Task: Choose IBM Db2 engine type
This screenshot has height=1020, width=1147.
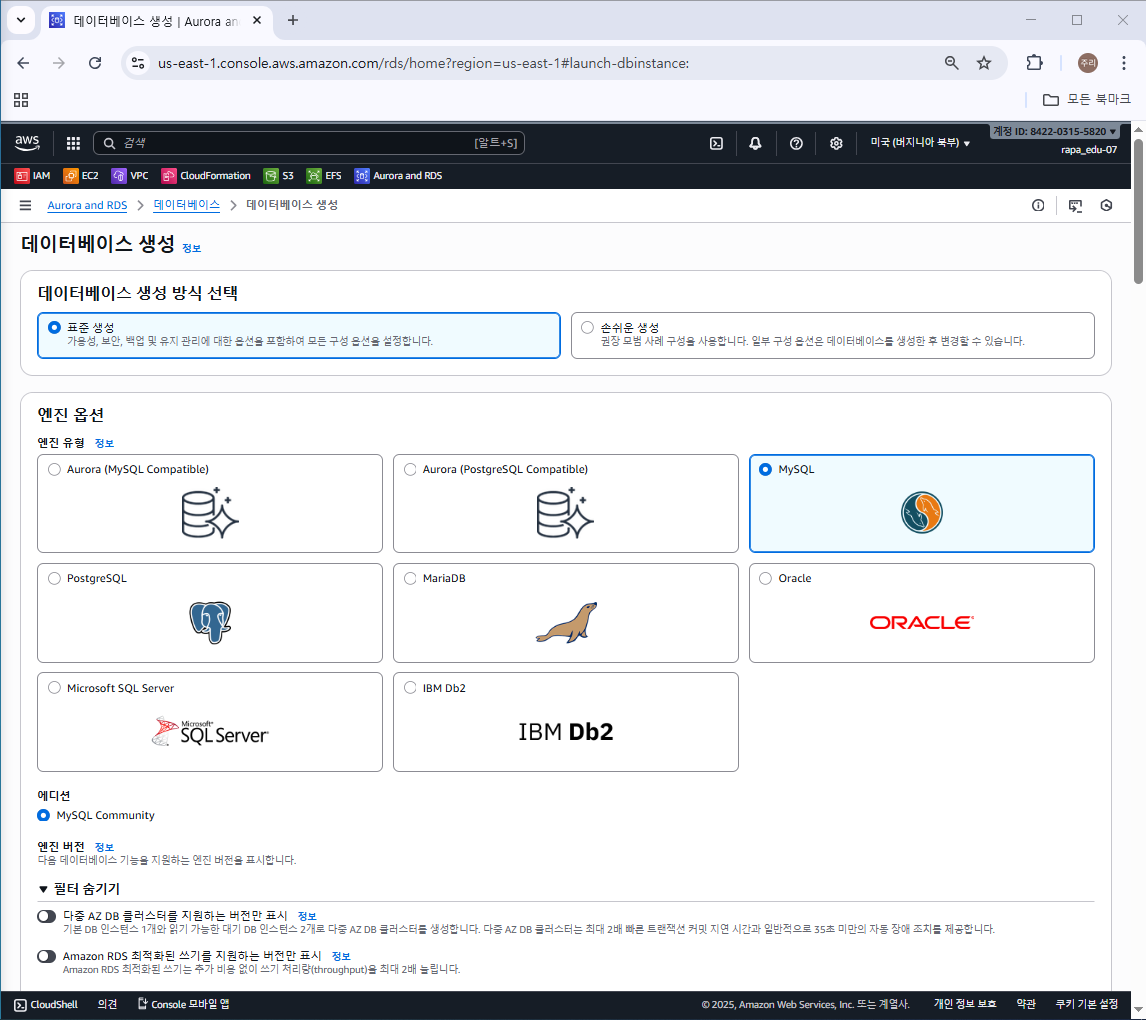Action: tap(565, 721)
